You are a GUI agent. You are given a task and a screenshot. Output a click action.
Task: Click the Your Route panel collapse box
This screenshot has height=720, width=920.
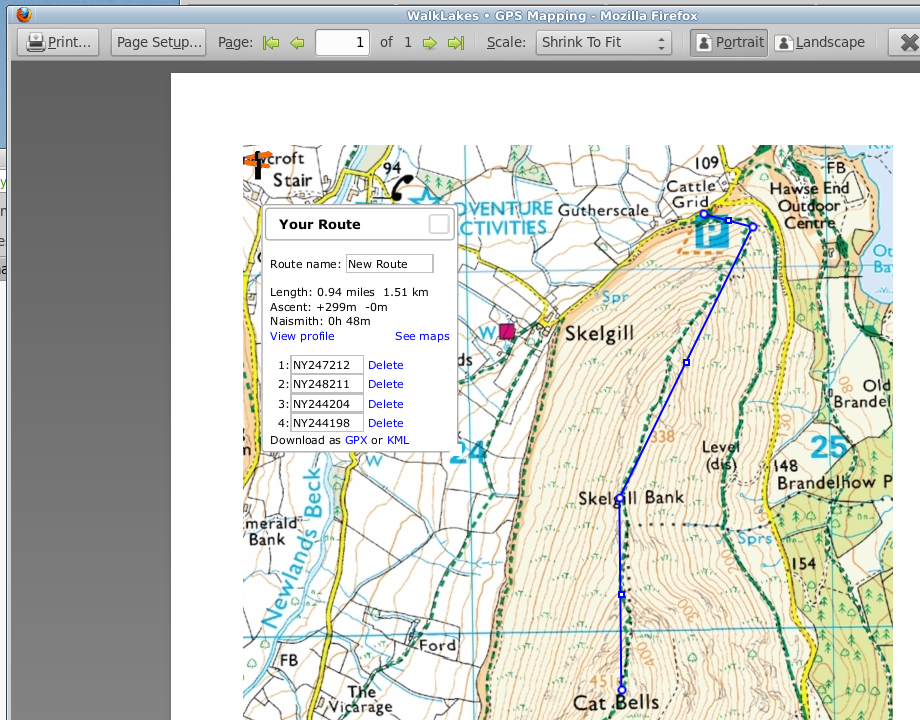(439, 224)
